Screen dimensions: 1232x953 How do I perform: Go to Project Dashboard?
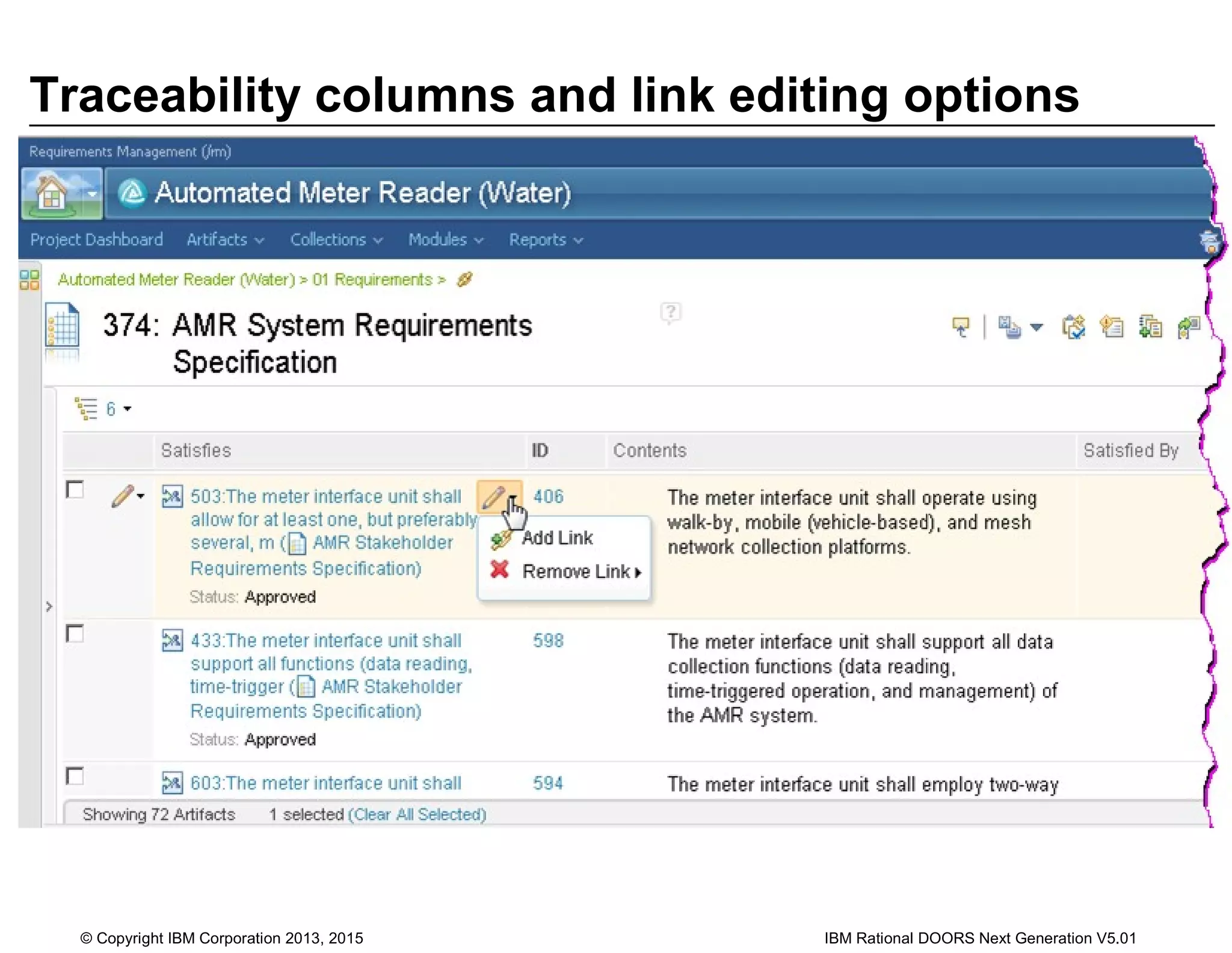click(x=96, y=239)
